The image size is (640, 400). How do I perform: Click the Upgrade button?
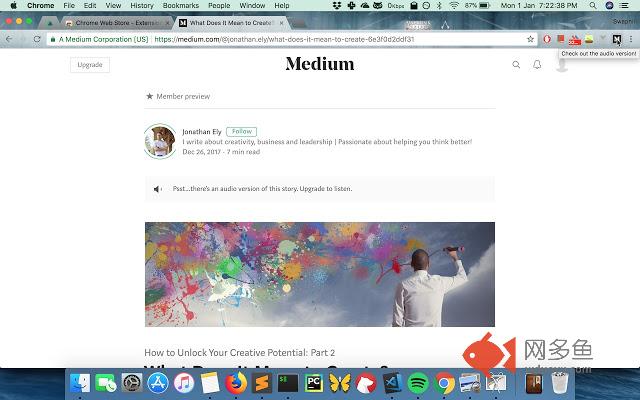90,65
